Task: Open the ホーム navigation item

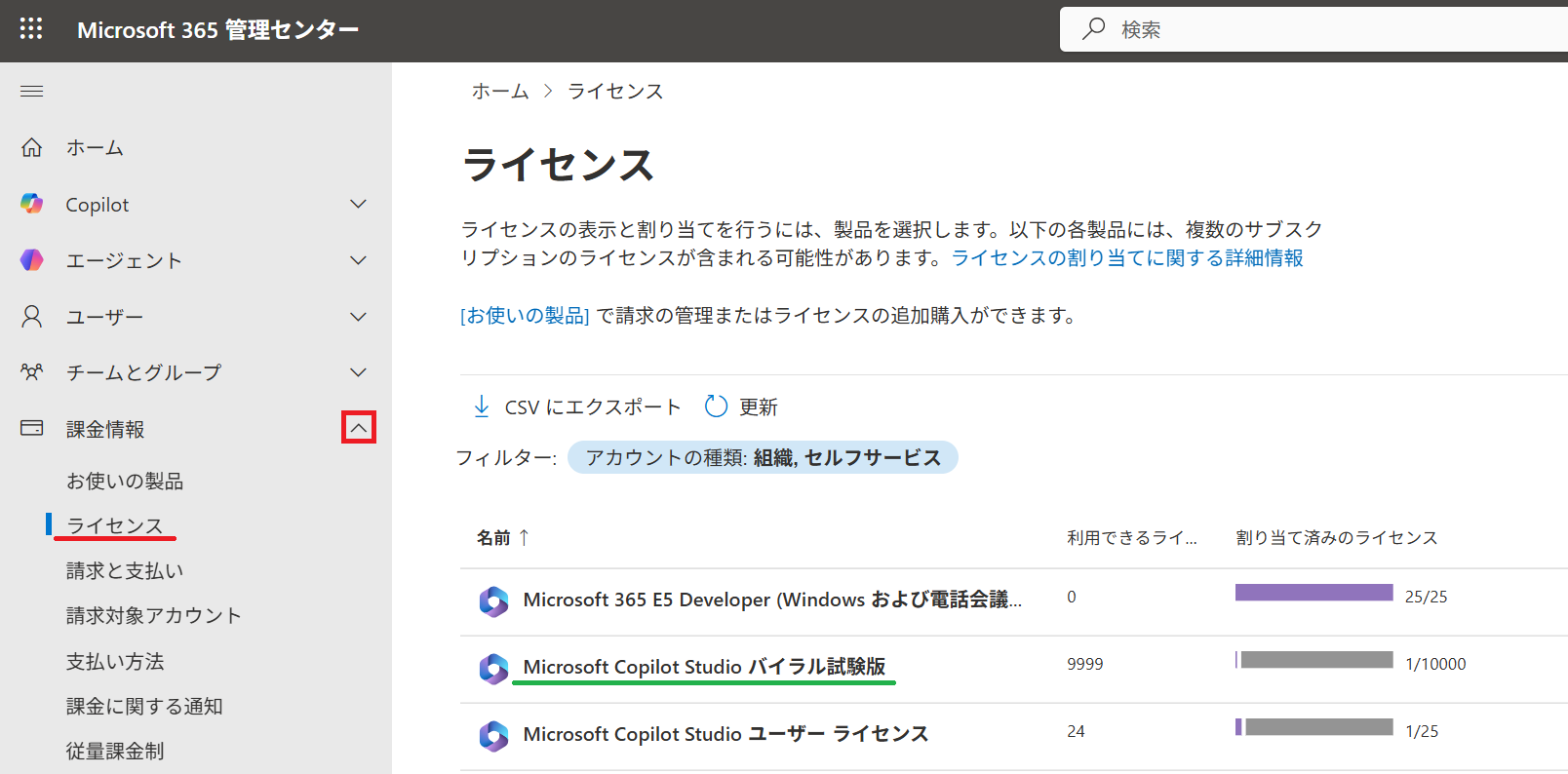Action: tap(95, 147)
